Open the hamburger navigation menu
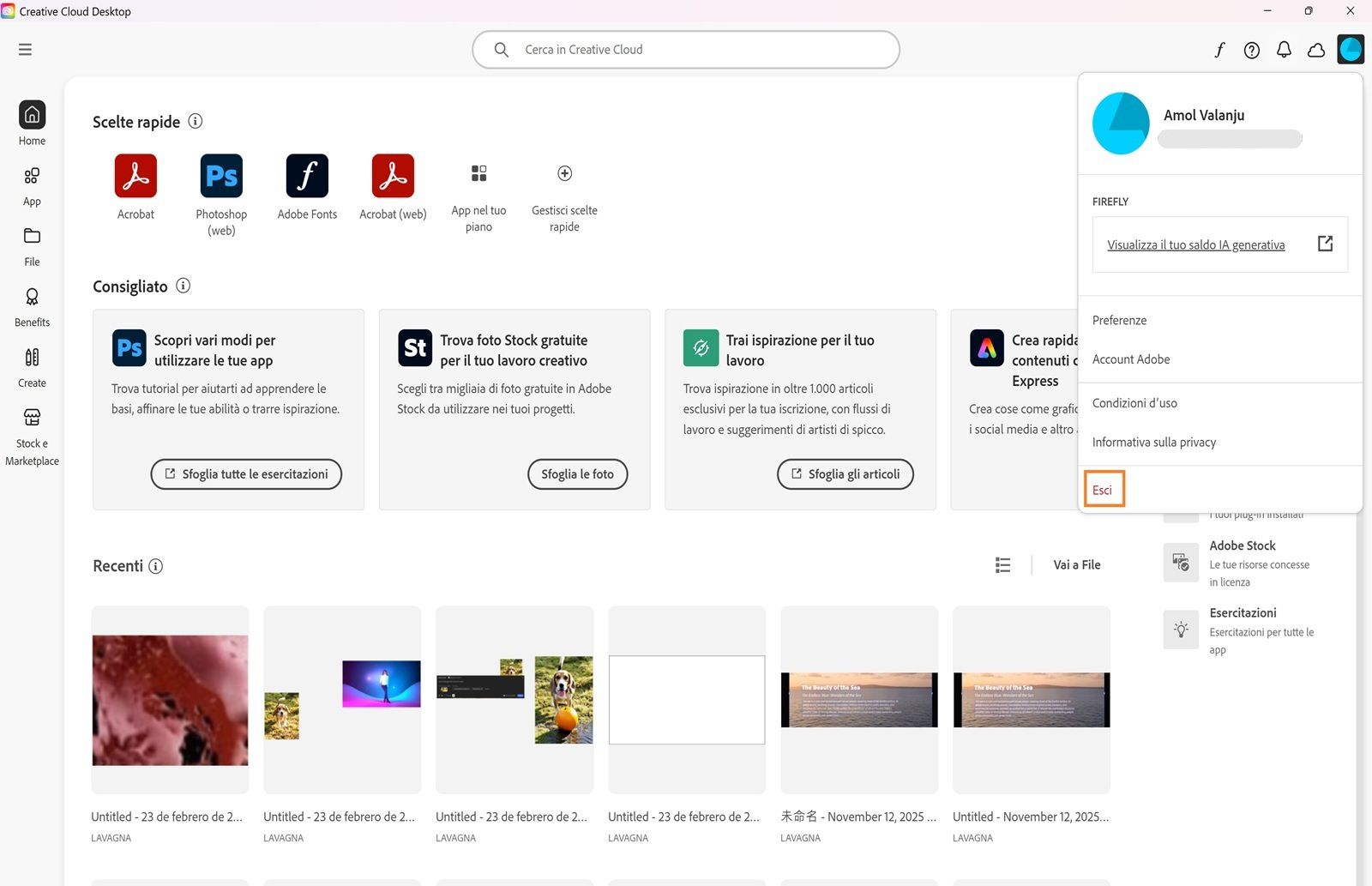 point(25,50)
